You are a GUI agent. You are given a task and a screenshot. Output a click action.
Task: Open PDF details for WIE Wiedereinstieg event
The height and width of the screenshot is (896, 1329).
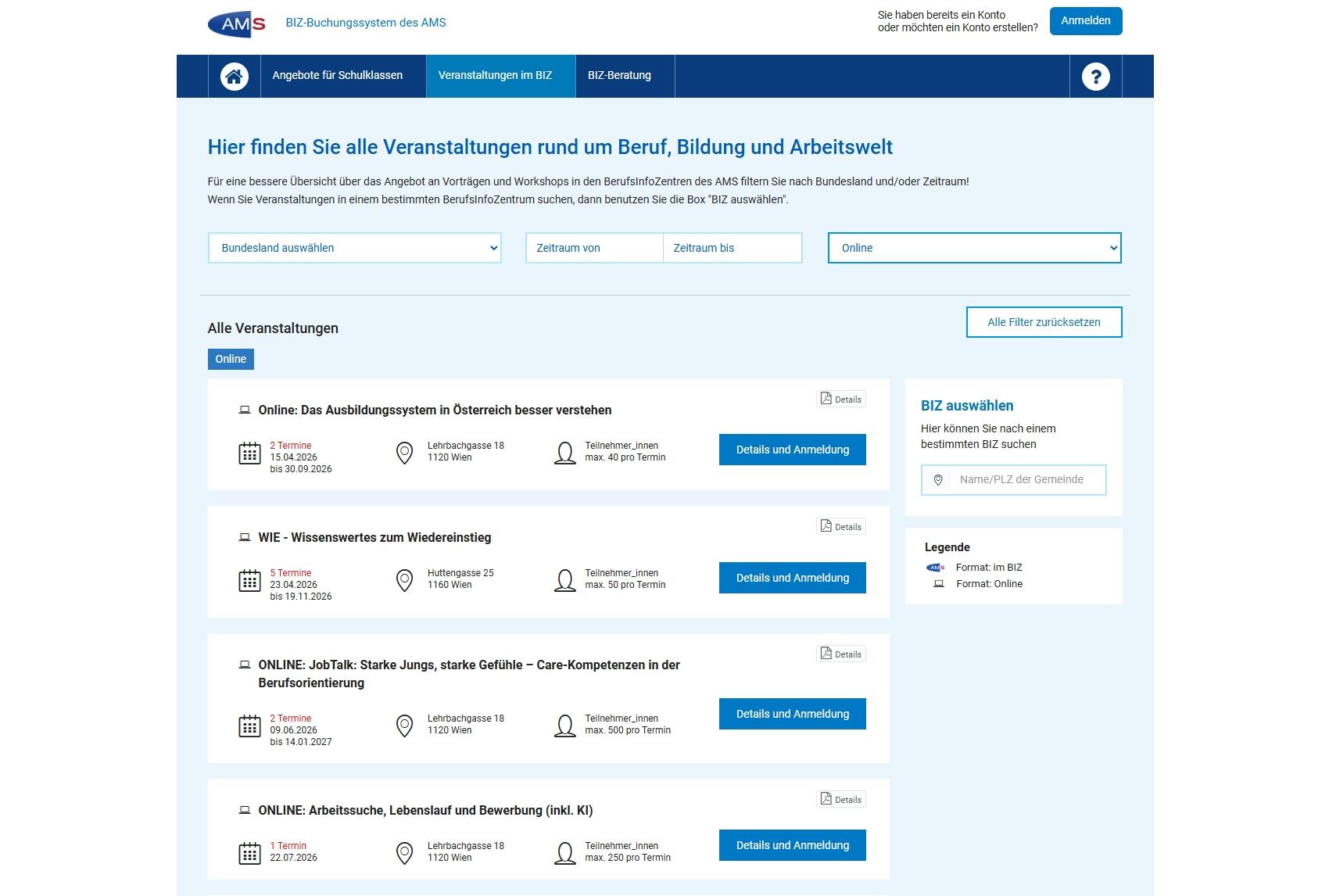841,526
